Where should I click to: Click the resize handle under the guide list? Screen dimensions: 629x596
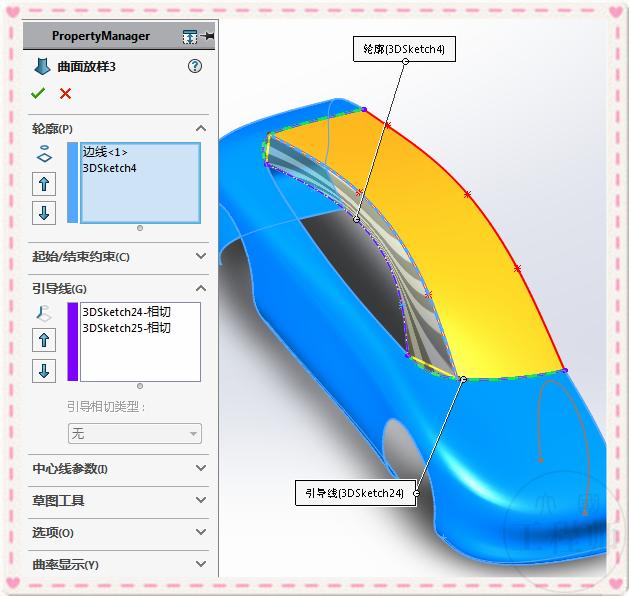pyautogui.click(x=140, y=386)
